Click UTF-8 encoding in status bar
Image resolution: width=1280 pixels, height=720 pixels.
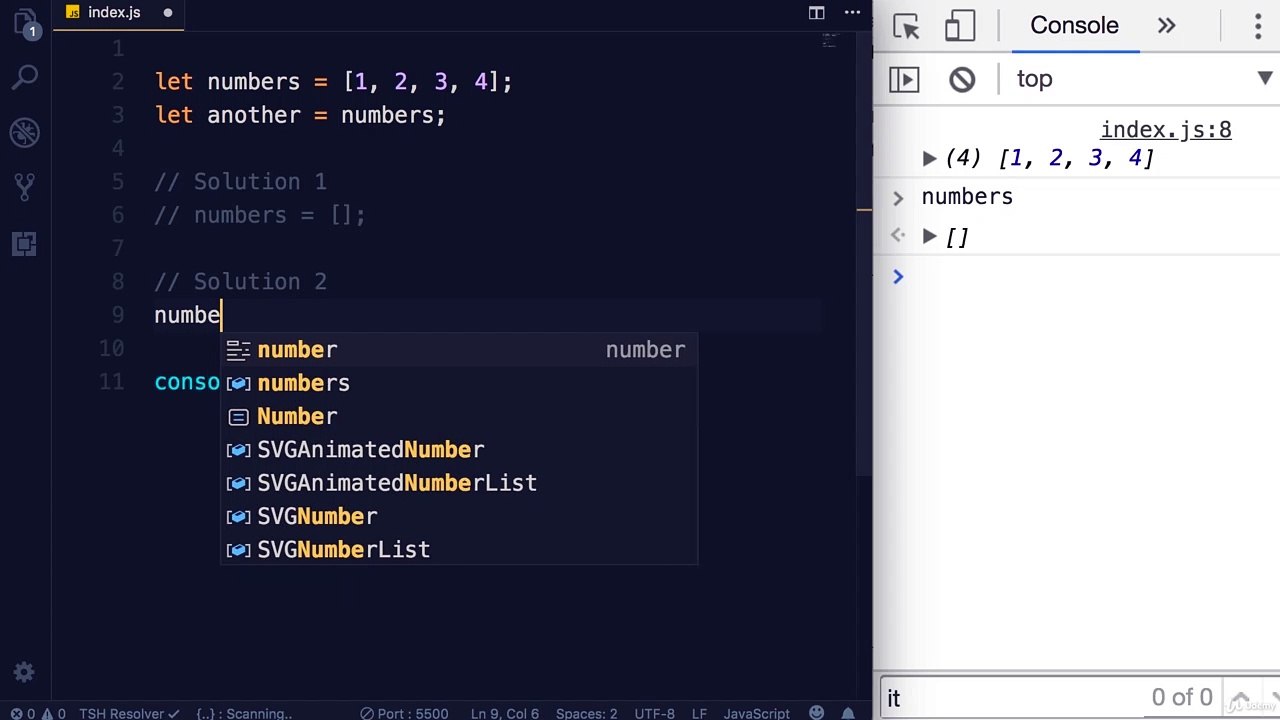click(654, 713)
